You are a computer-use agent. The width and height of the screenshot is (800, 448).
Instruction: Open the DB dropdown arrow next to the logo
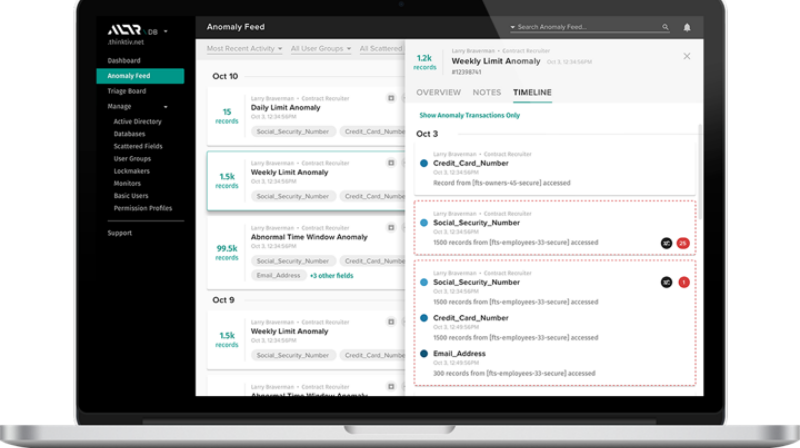tap(165, 32)
